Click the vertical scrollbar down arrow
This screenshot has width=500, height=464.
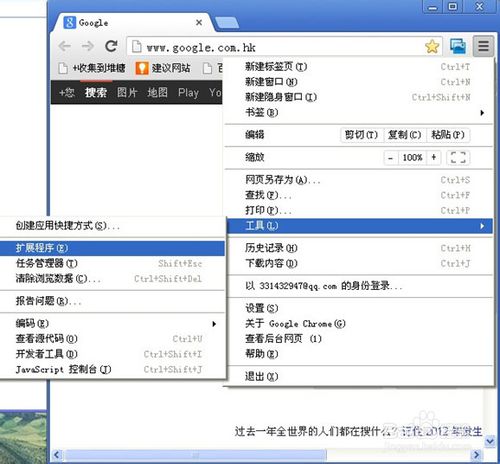pos(490,441)
